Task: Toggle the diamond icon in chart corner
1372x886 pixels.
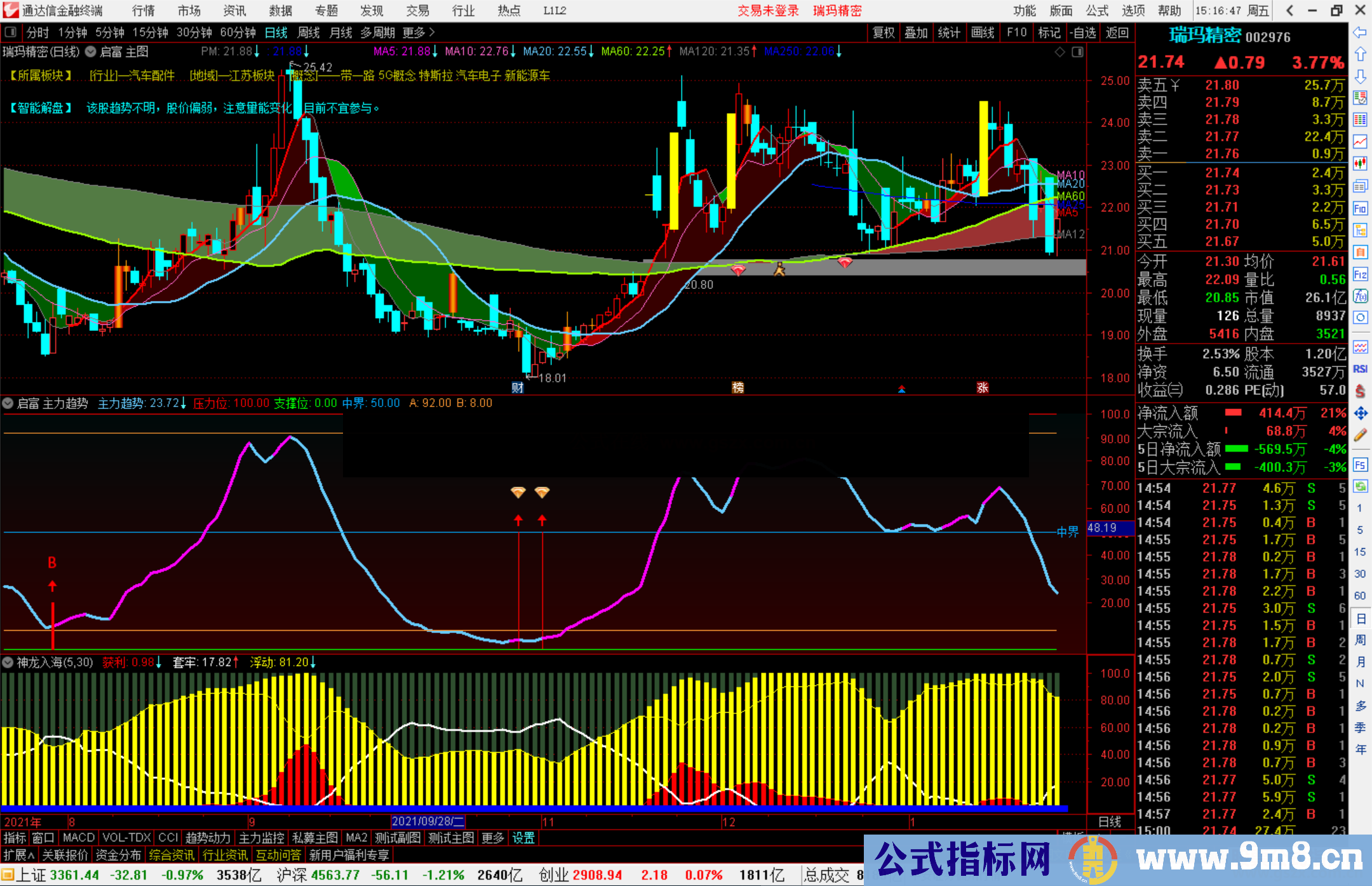Action: pyautogui.click(x=1059, y=52)
